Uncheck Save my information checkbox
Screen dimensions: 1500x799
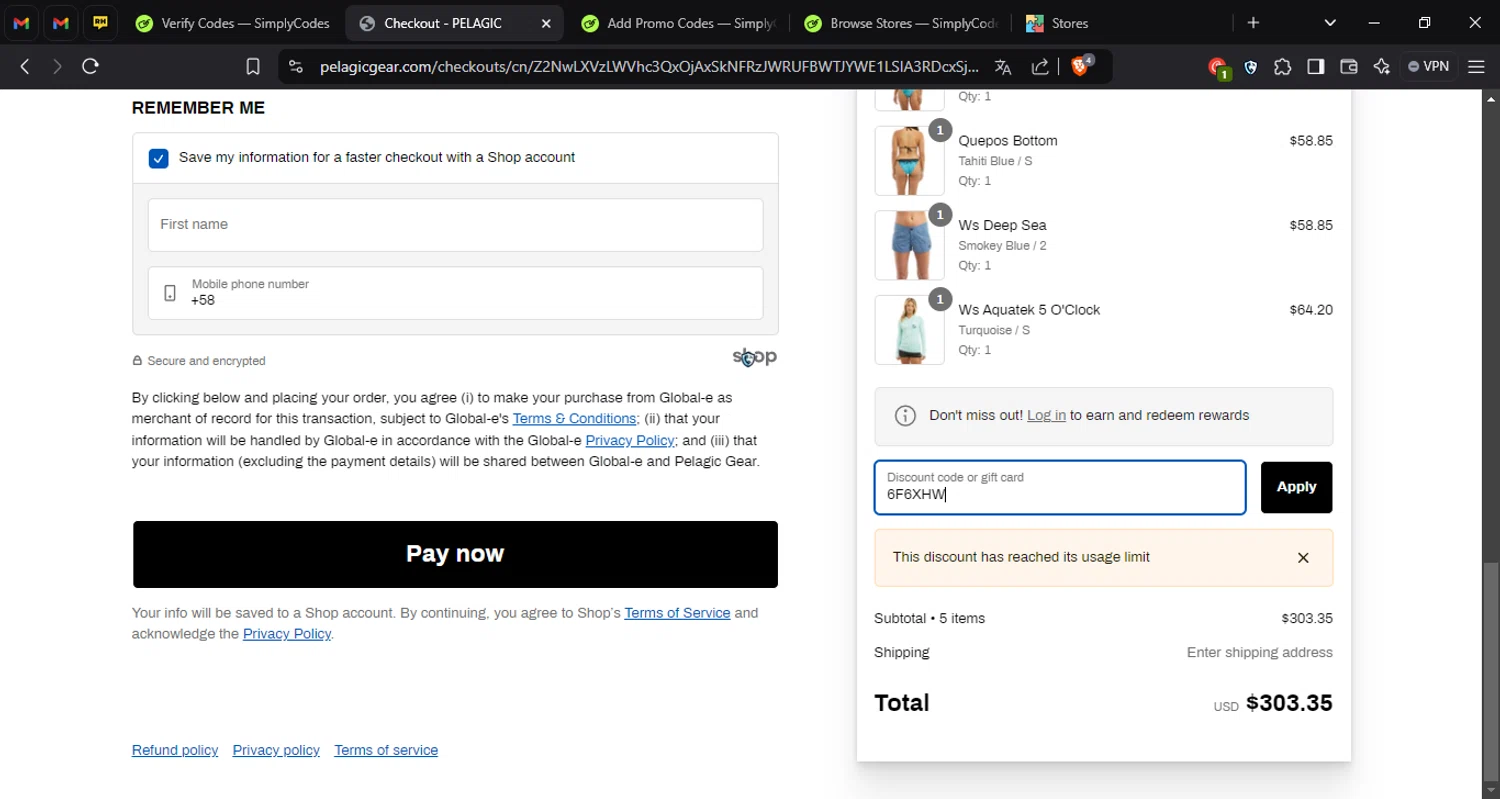point(159,158)
